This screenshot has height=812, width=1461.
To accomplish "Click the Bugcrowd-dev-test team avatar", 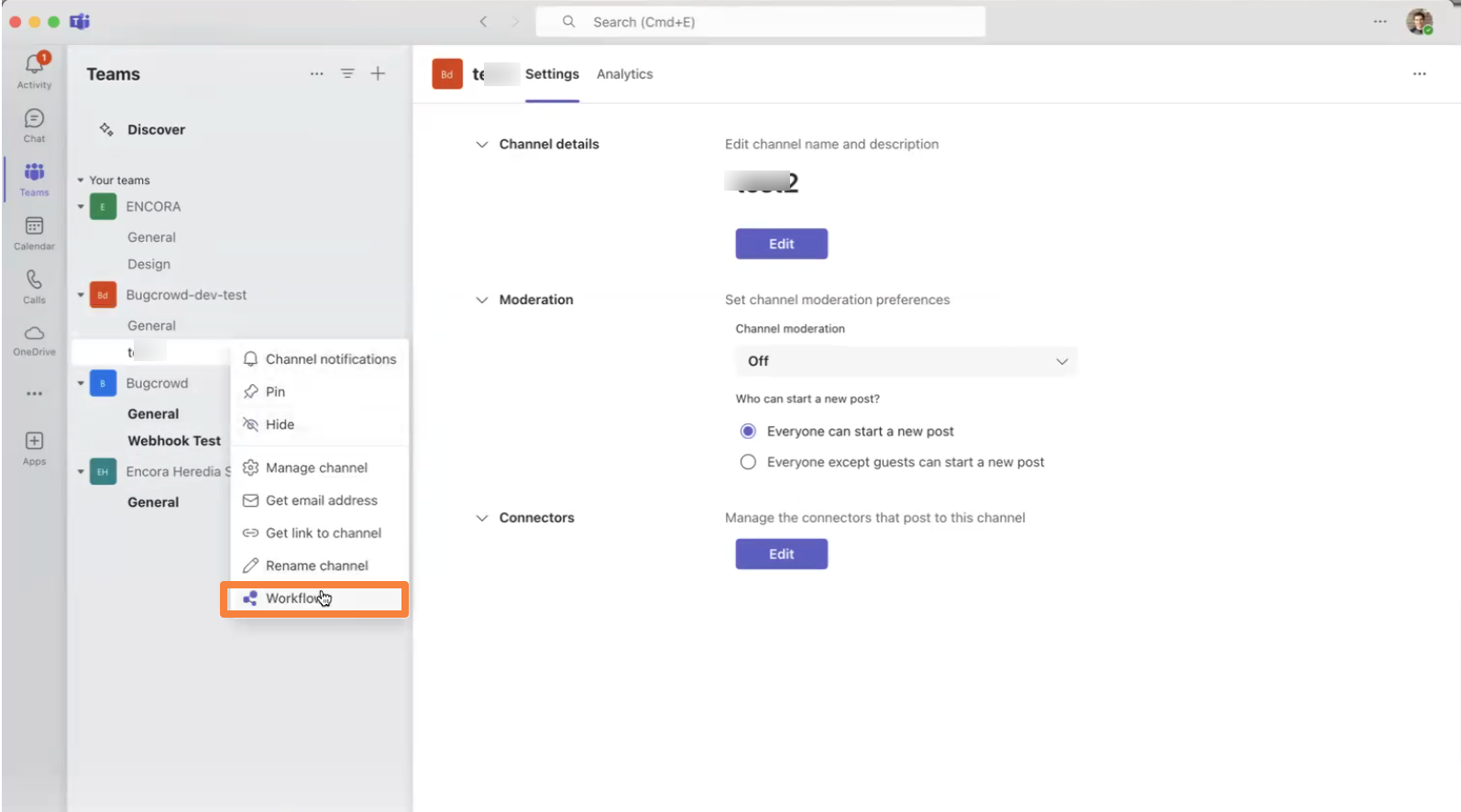I will click(x=103, y=295).
